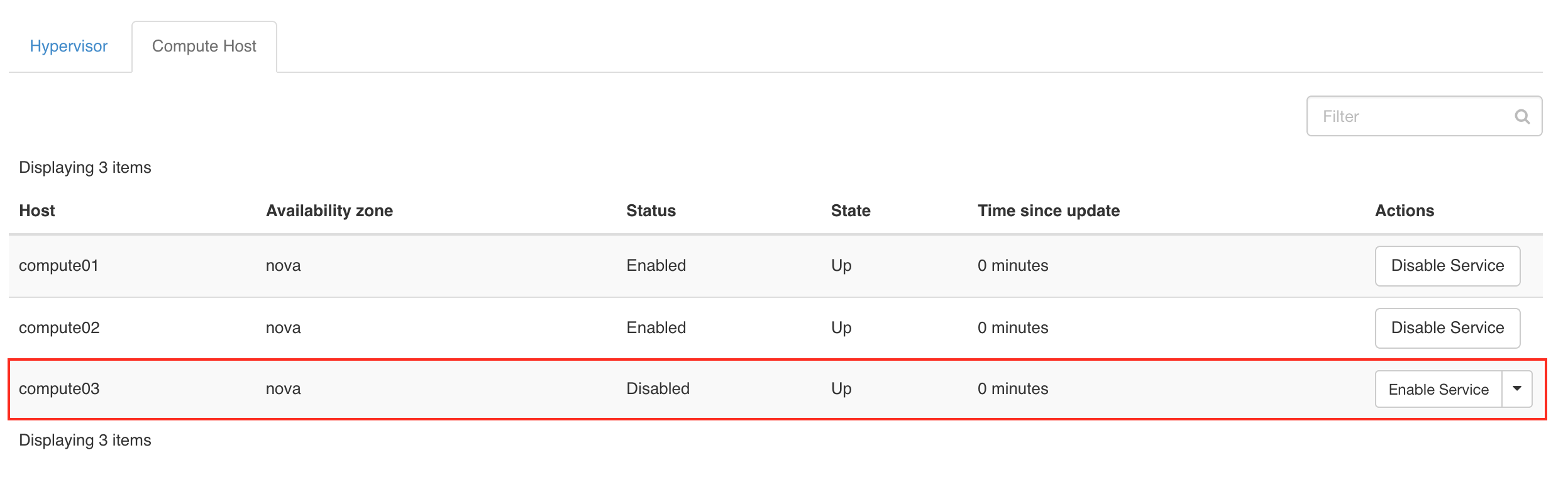Select the compute01 host name

(x=58, y=265)
